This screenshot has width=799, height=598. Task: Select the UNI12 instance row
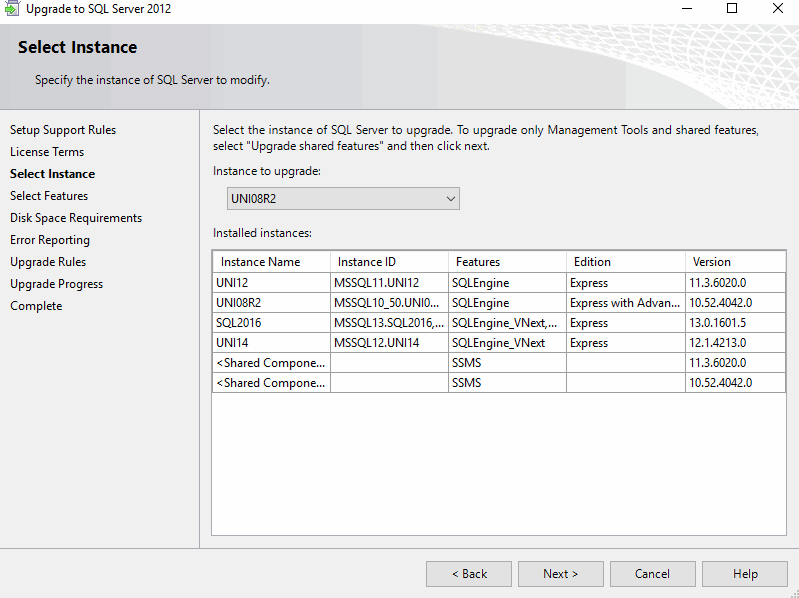(270, 283)
